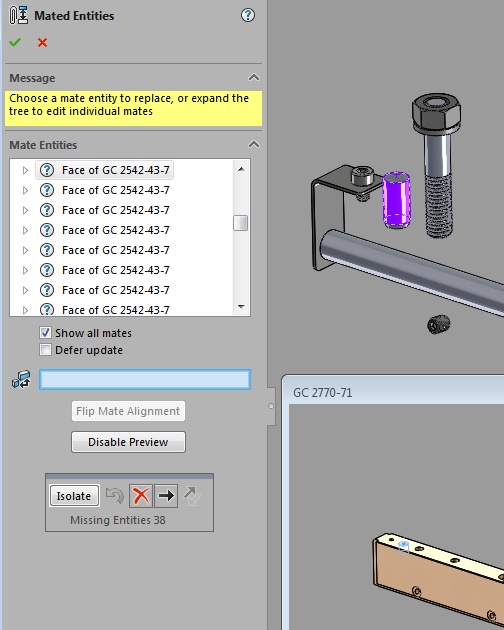Viewport: 504px width, 630px height.
Task: Click the black right arrow next-entity icon
Action: click(x=166, y=496)
